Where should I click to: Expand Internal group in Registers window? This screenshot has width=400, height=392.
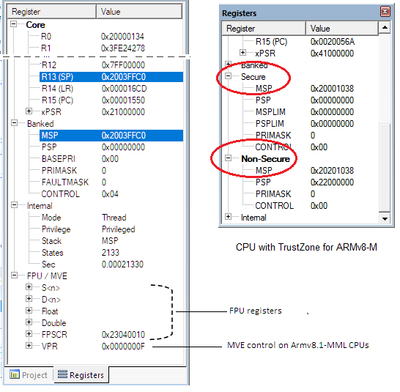pyautogui.click(x=228, y=217)
